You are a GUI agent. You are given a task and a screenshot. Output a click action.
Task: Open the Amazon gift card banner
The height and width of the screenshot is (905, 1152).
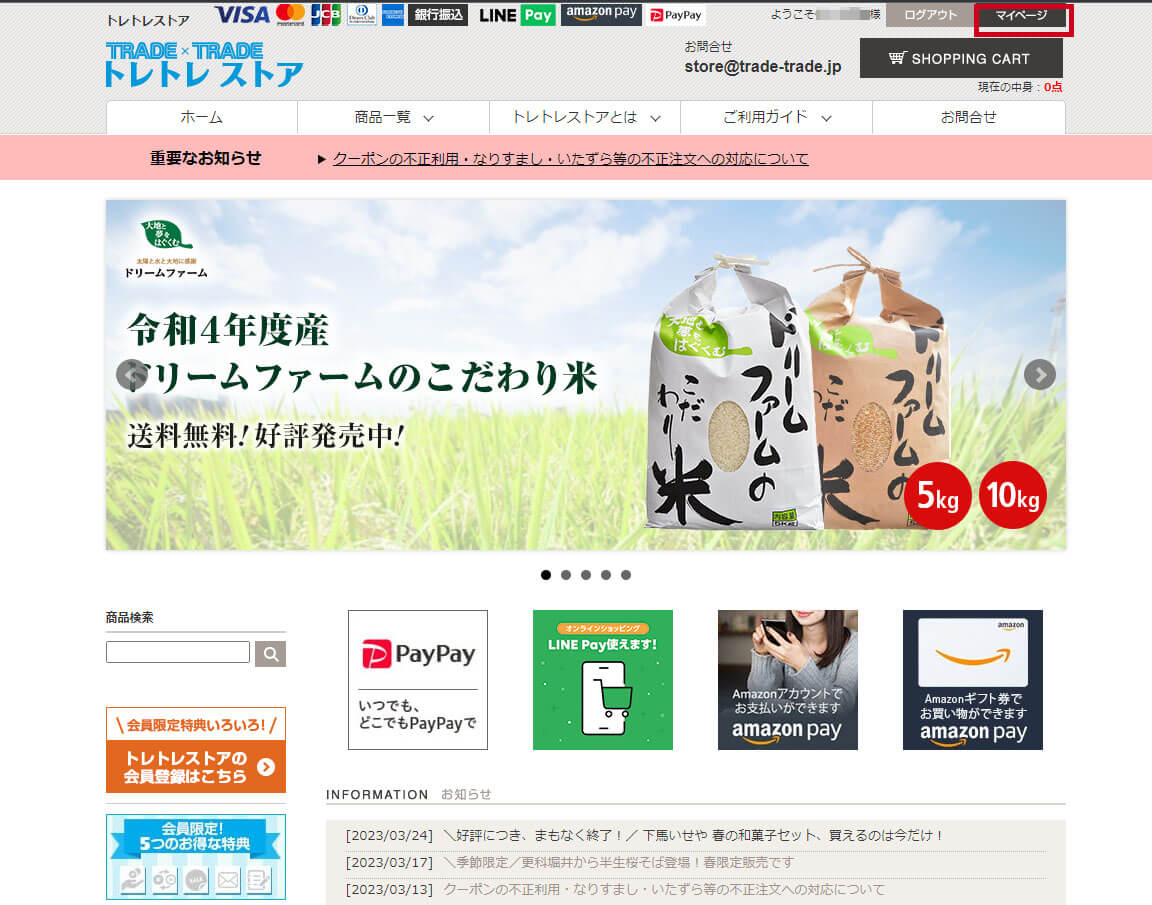(x=972, y=680)
